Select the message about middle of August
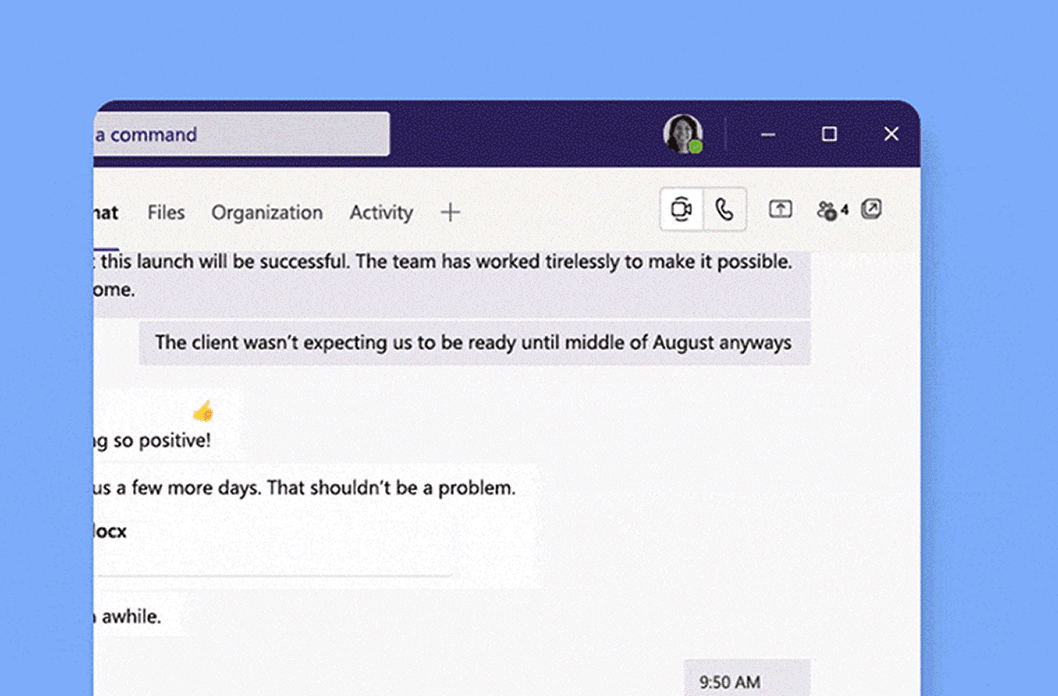1058x696 pixels. tap(473, 343)
